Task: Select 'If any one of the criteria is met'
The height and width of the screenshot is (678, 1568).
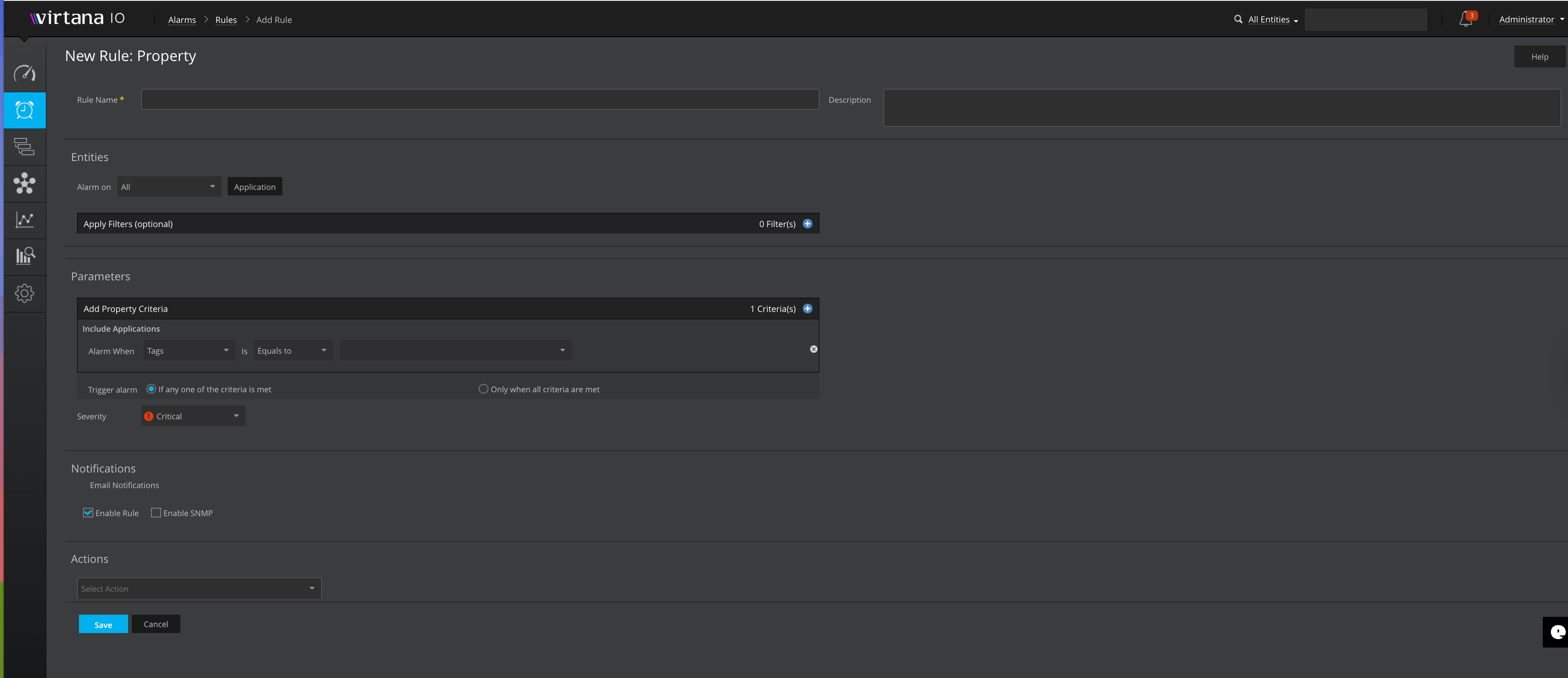Action: (x=151, y=389)
